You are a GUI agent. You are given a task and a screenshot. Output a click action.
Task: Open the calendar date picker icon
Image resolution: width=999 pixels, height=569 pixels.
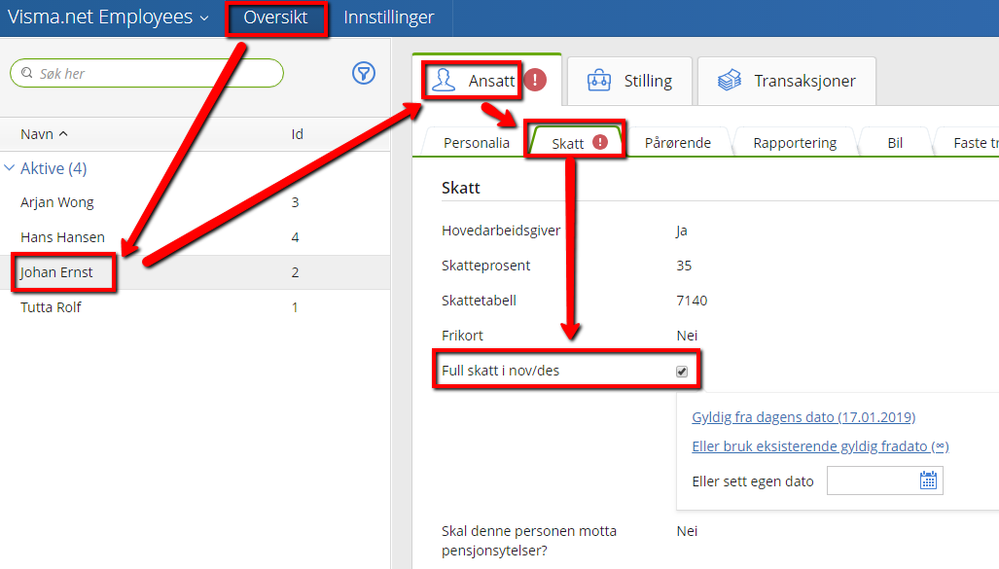(928, 480)
